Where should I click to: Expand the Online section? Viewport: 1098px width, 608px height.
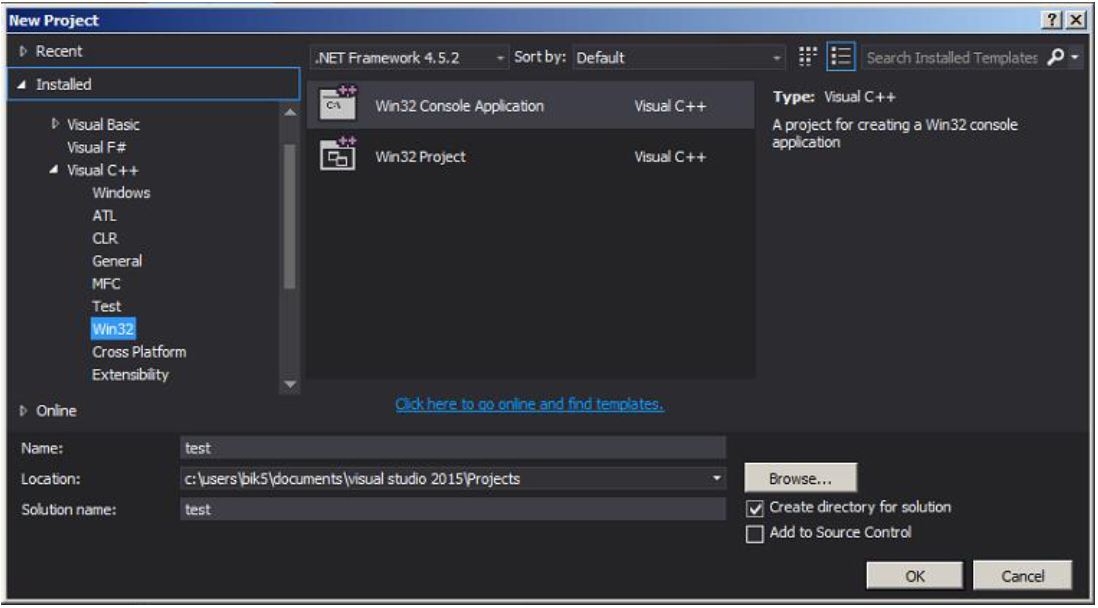tap(24, 410)
